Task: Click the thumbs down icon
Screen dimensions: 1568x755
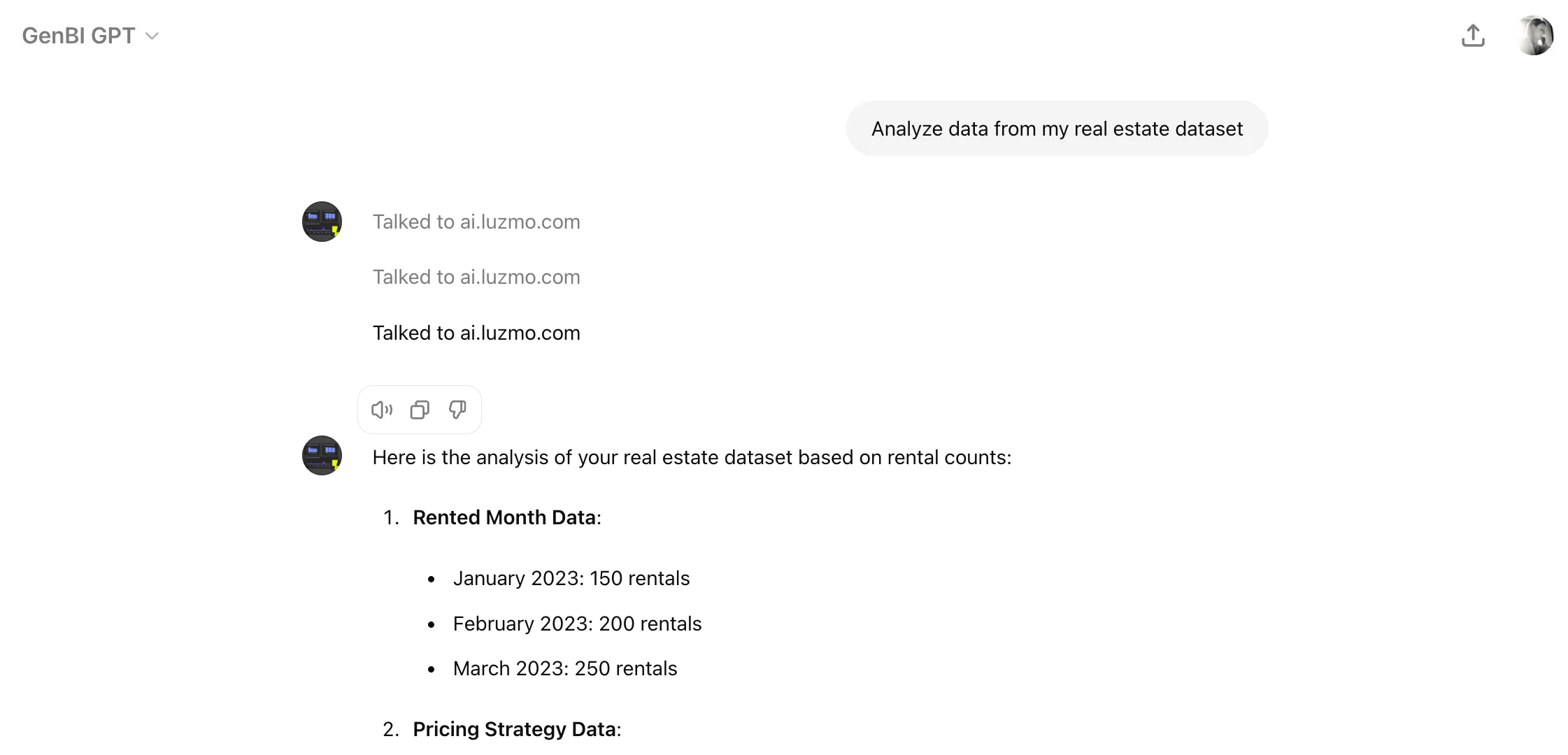Action: pos(457,410)
